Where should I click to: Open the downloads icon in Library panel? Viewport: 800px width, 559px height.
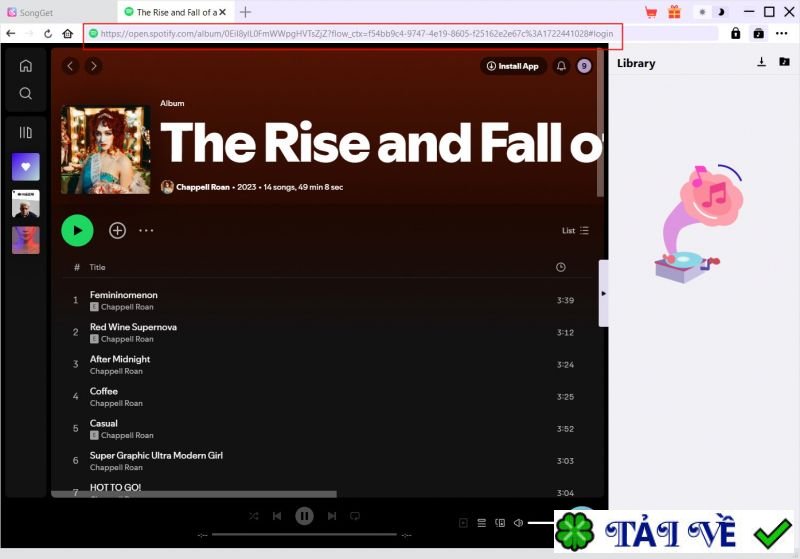(x=761, y=62)
